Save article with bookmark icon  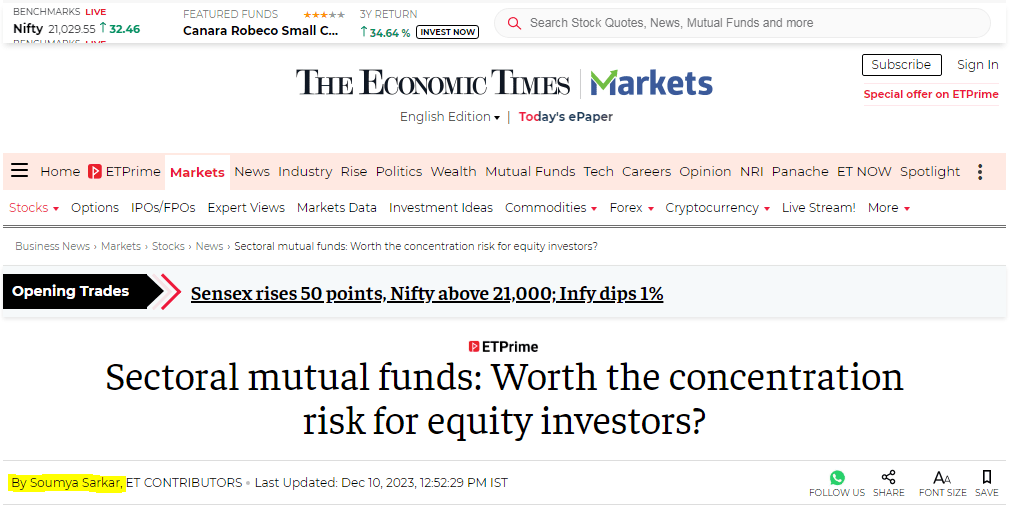[986, 478]
